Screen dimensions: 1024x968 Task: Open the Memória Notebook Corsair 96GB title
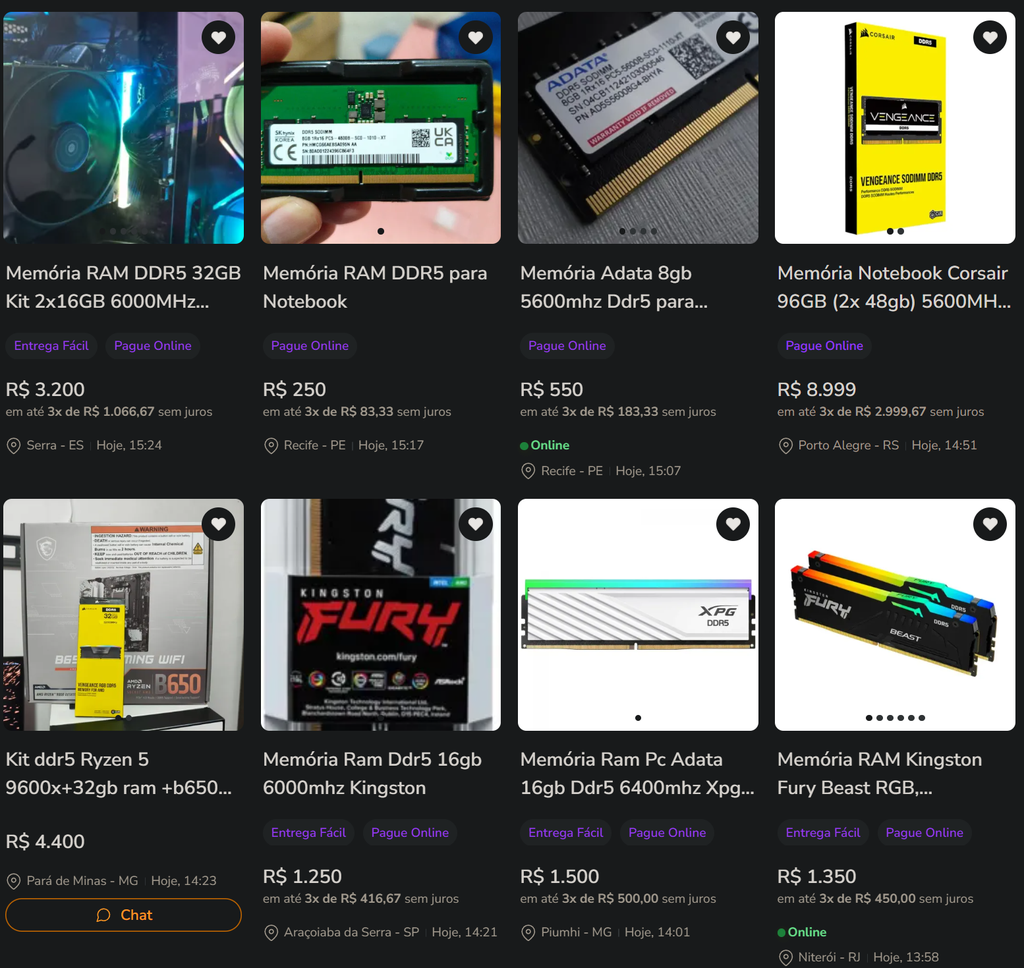(894, 287)
